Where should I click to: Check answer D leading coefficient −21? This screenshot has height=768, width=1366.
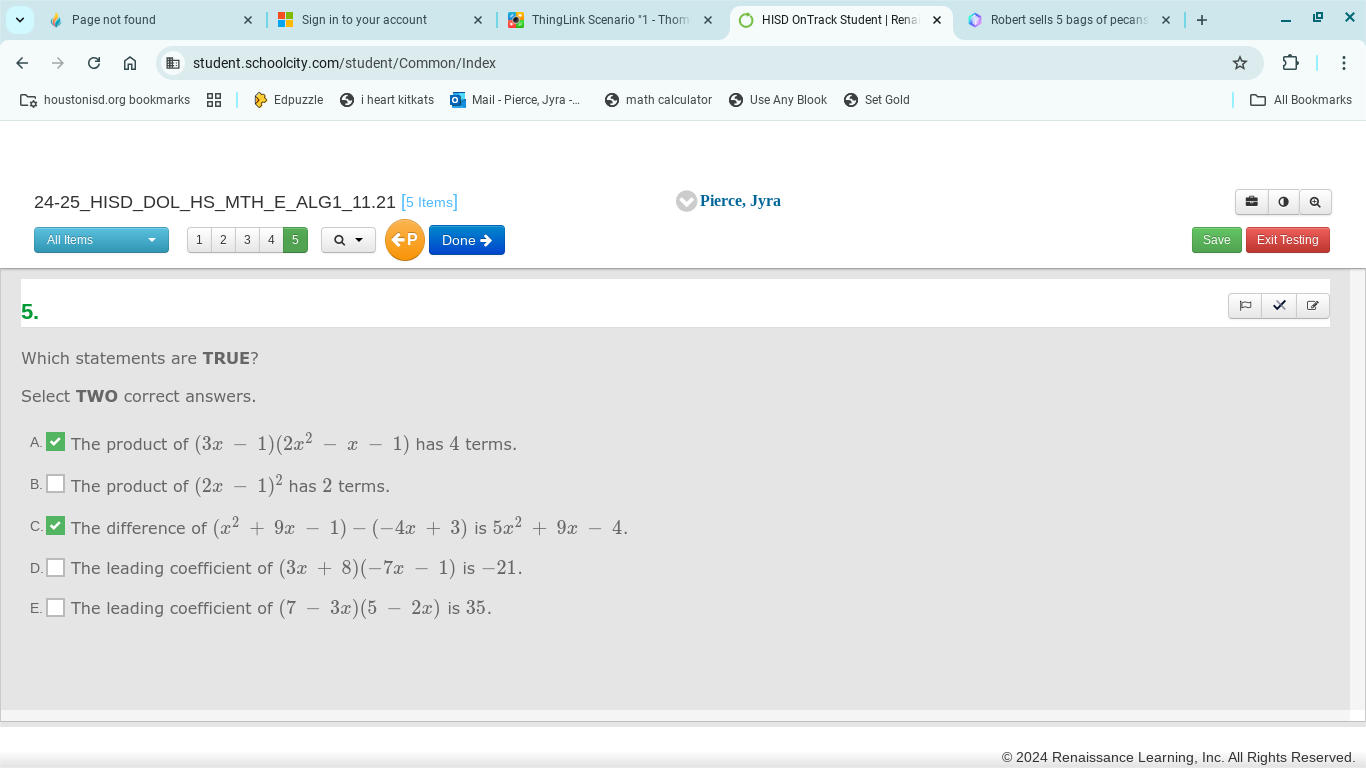[x=56, y=567]
